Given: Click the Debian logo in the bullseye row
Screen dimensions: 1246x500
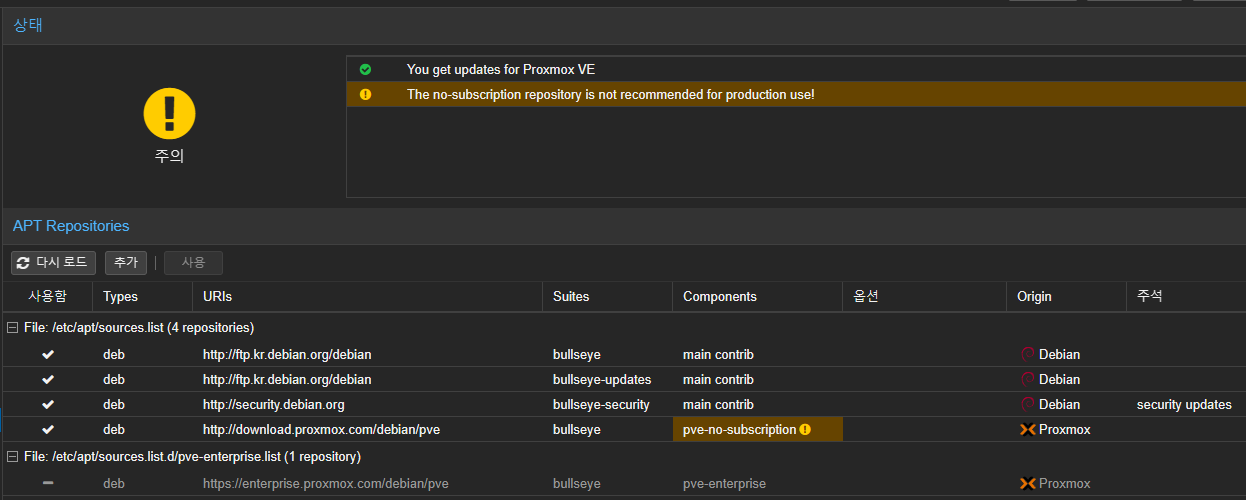Looking at the screenshot, I should pos(1027,354).
